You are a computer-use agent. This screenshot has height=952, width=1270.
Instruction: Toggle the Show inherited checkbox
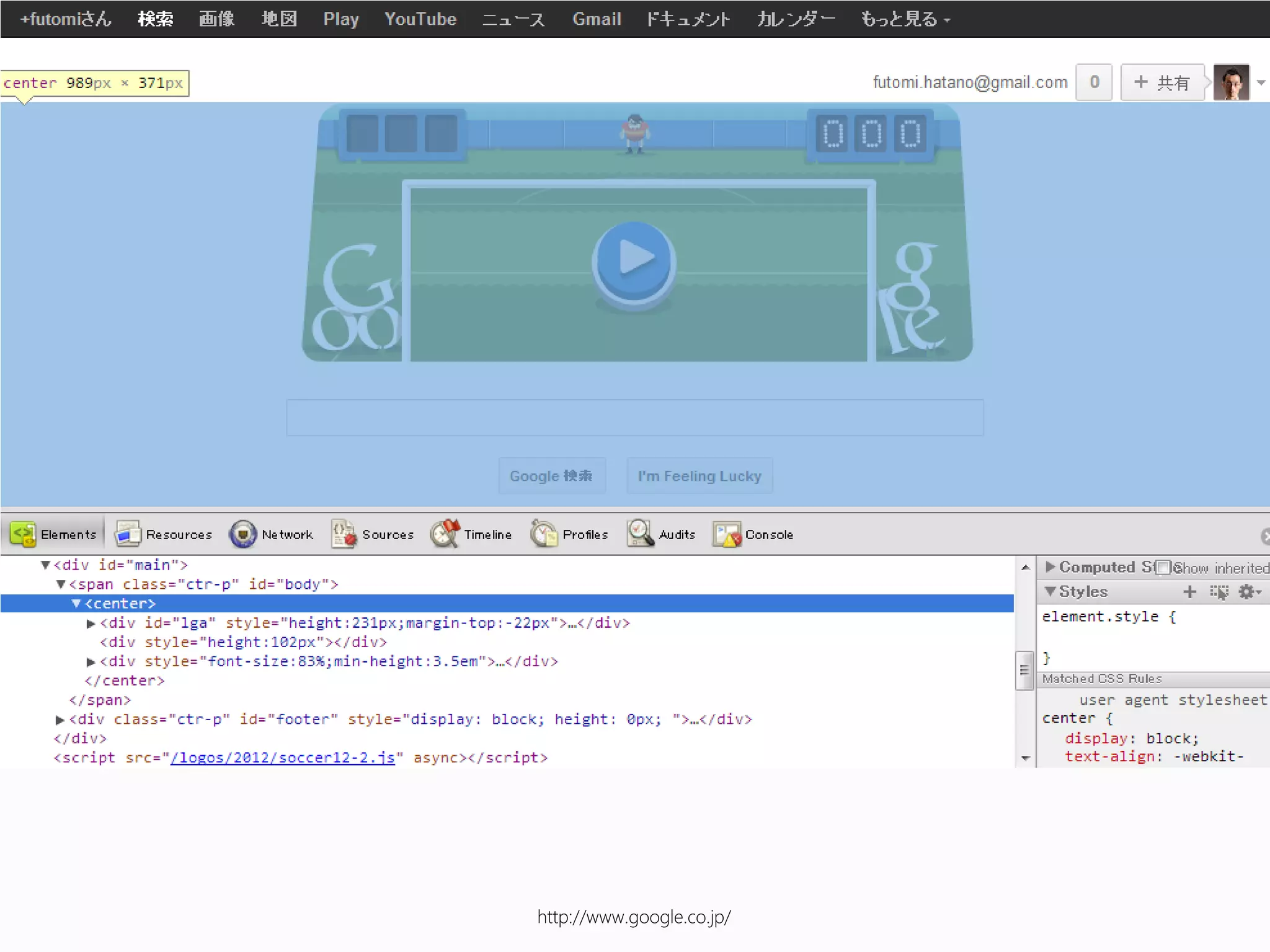1163,568
